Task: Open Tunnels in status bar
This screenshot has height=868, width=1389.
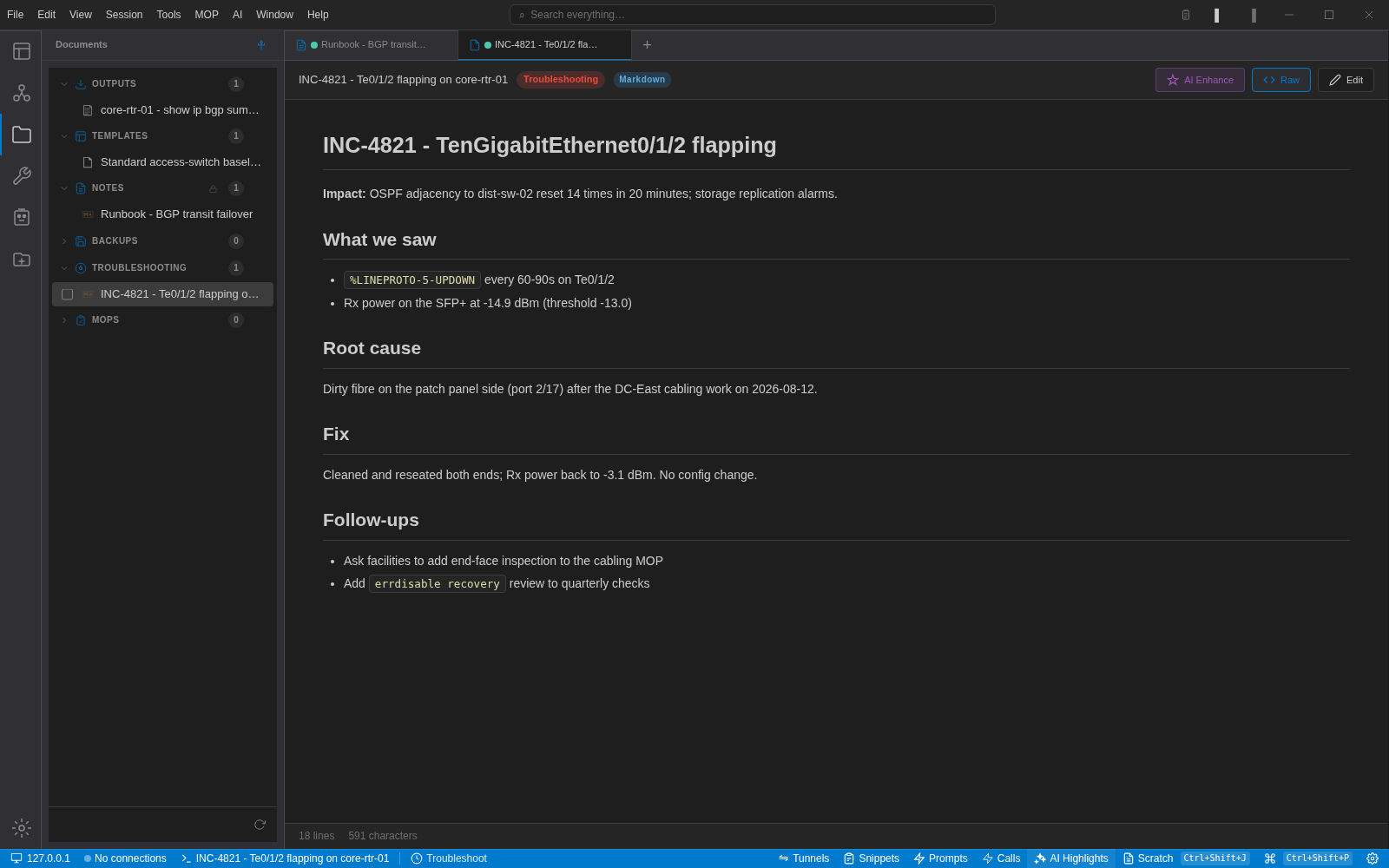Action: (x=804, y=858)
